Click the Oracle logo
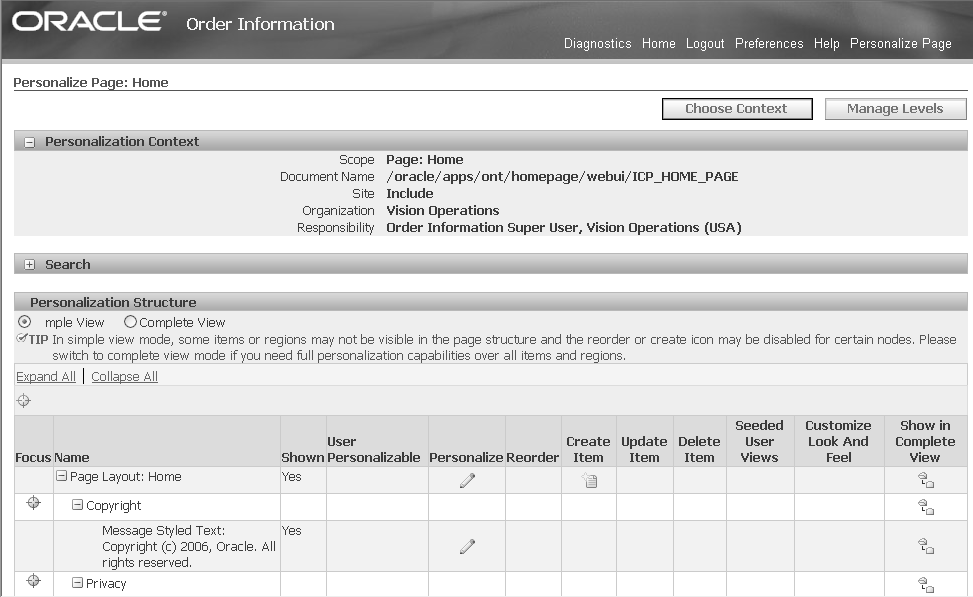The width and height of the screenshot is (973, 597). (x=89, y=21)
